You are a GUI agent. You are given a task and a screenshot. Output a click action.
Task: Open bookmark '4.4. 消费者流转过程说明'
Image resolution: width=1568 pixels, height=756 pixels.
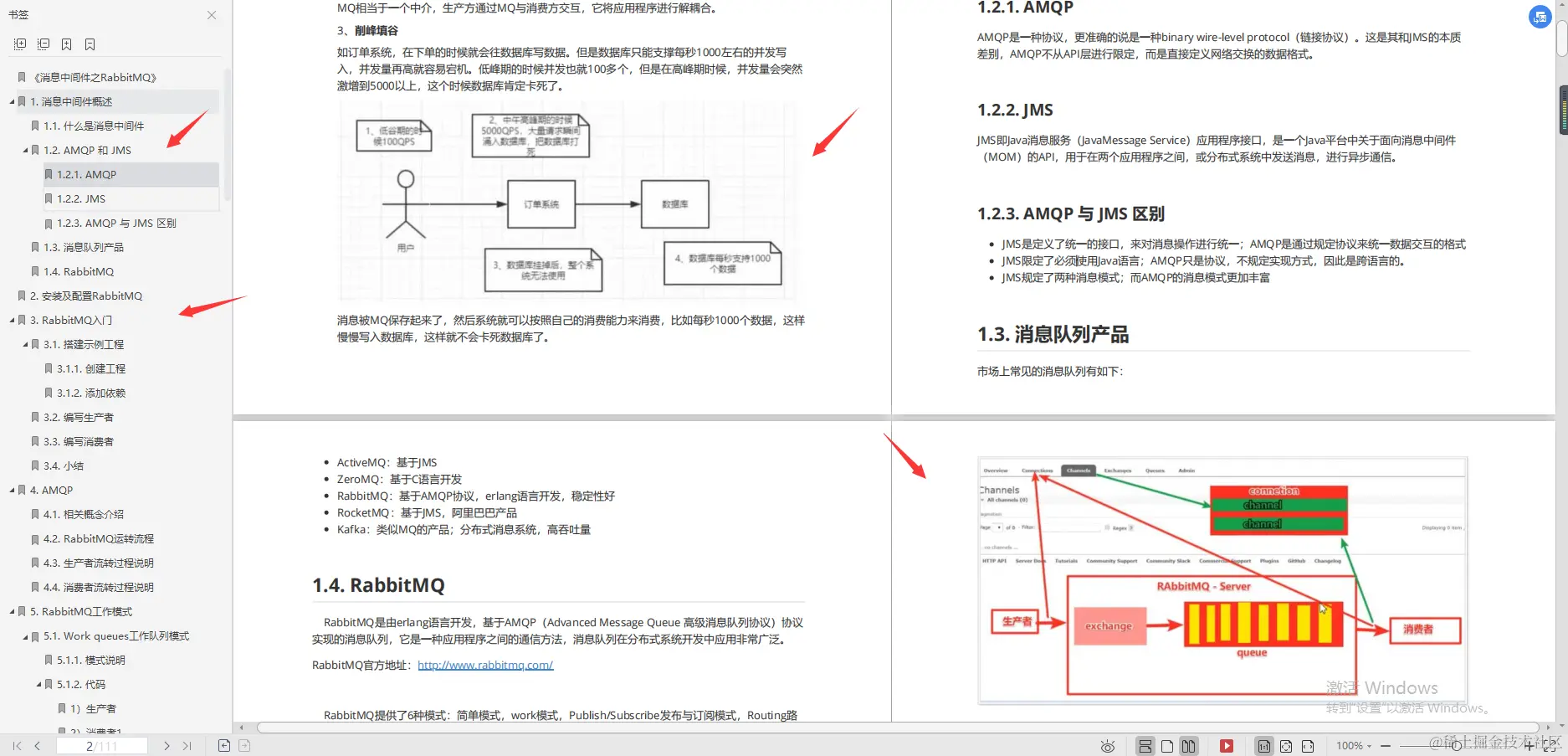[99, 587]
